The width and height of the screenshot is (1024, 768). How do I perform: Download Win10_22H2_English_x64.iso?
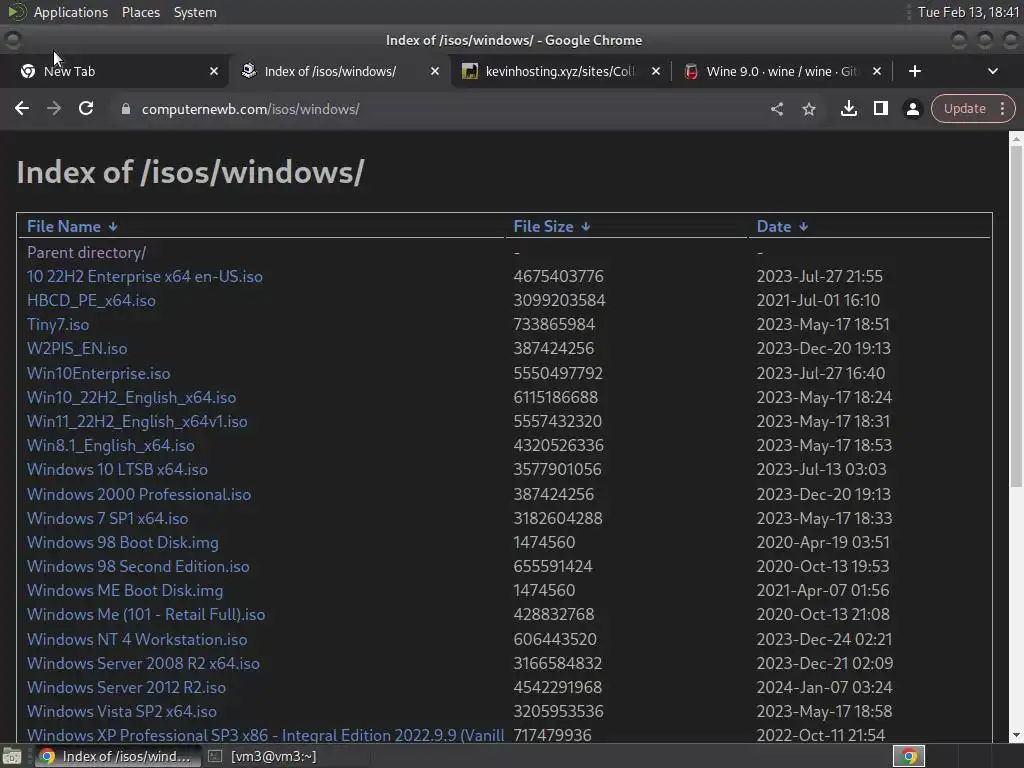point(131,397)
